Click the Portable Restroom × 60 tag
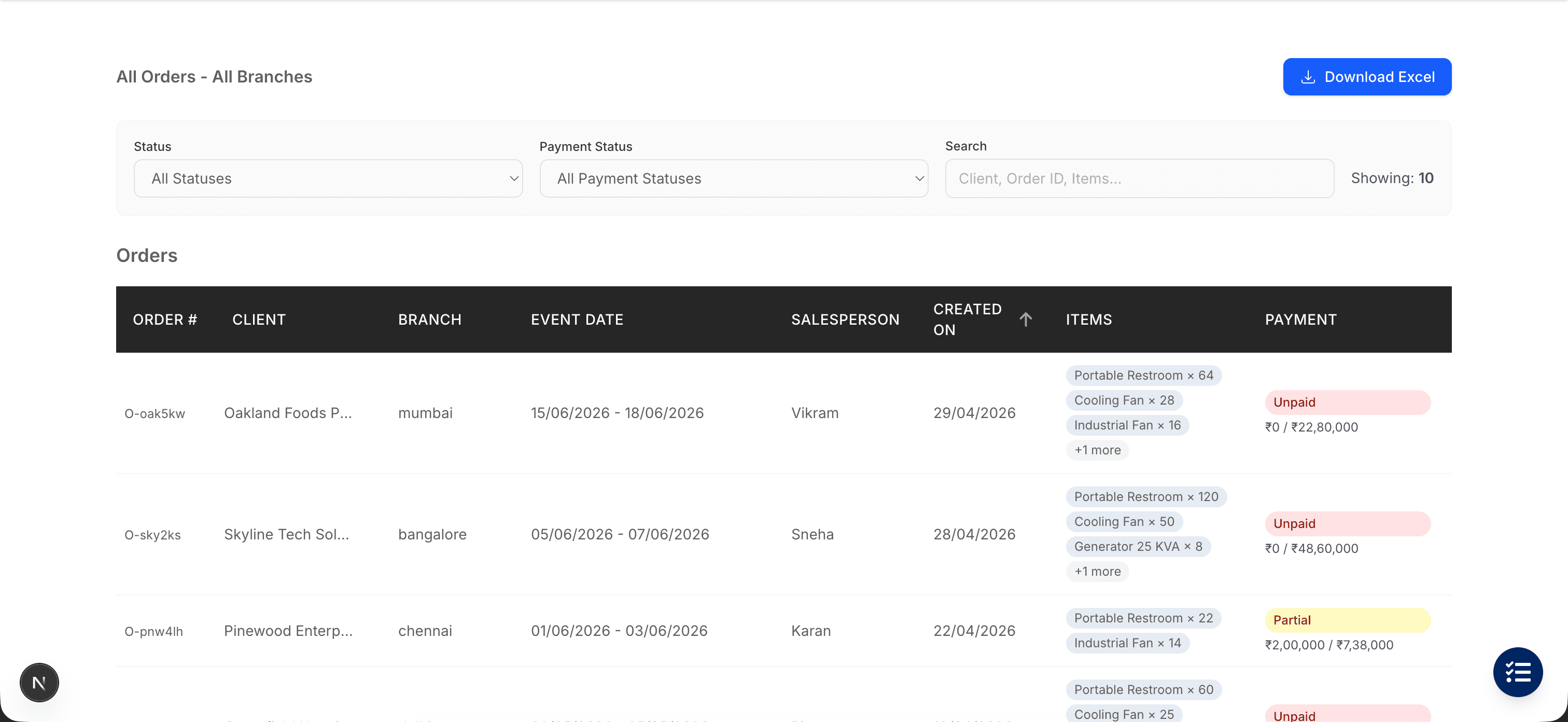Image resolution: width=1568 pixels, height=722 pixels. point(1144,690)
